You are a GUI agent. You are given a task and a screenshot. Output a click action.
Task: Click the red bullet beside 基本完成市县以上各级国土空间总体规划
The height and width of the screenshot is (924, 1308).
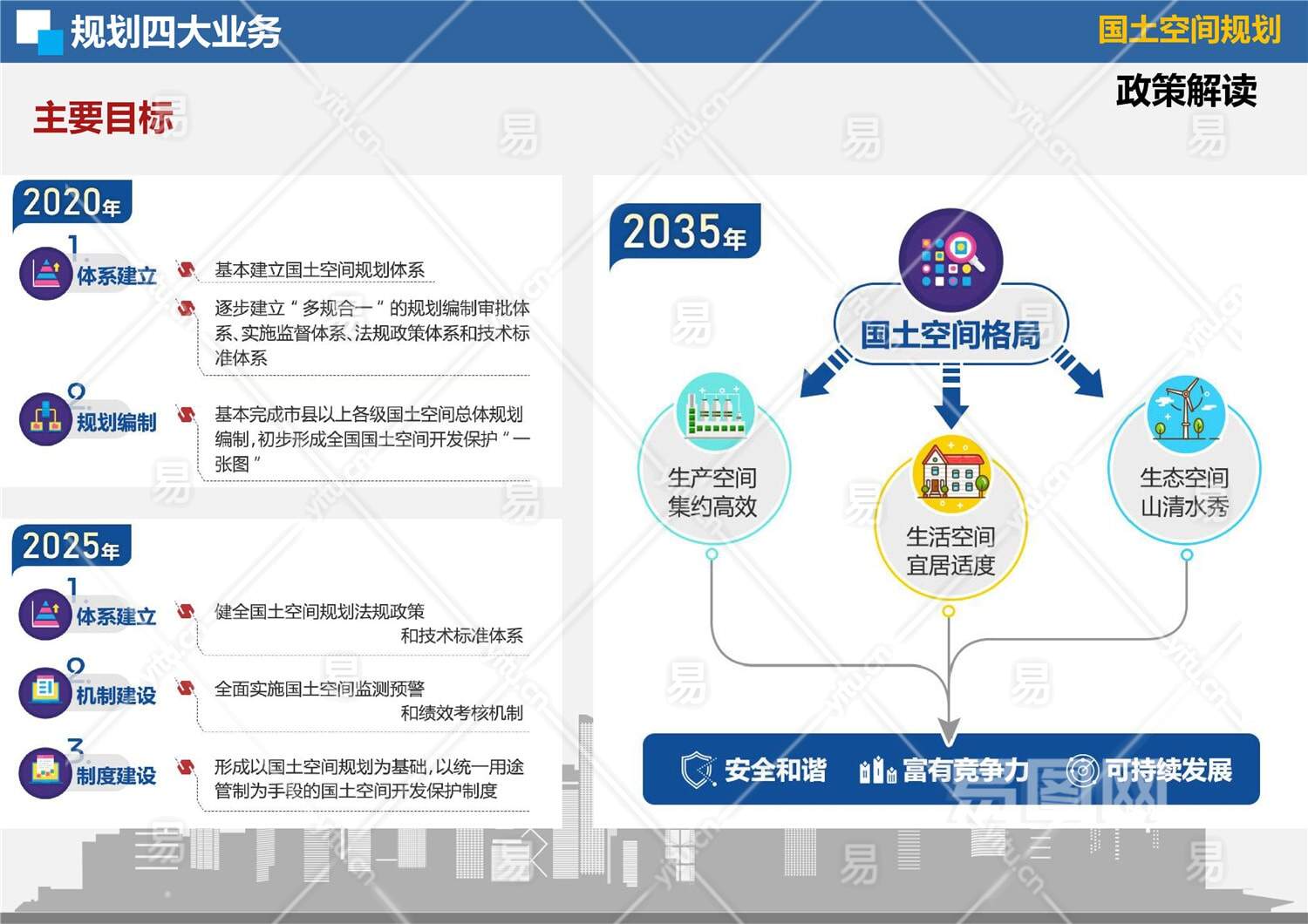(186, 414)
